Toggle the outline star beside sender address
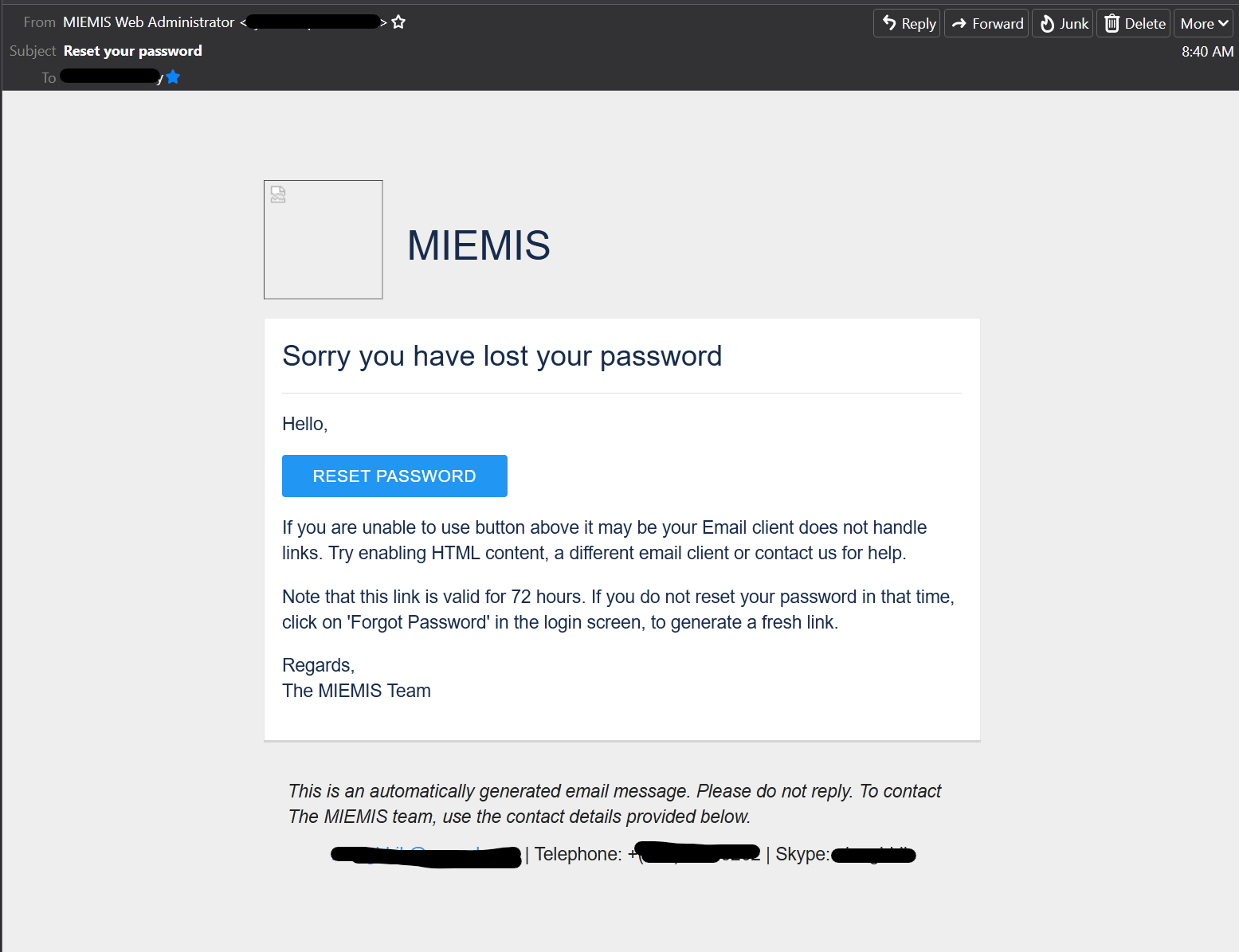The height and width of the screenshot is (952, 1239). [398, 22]
